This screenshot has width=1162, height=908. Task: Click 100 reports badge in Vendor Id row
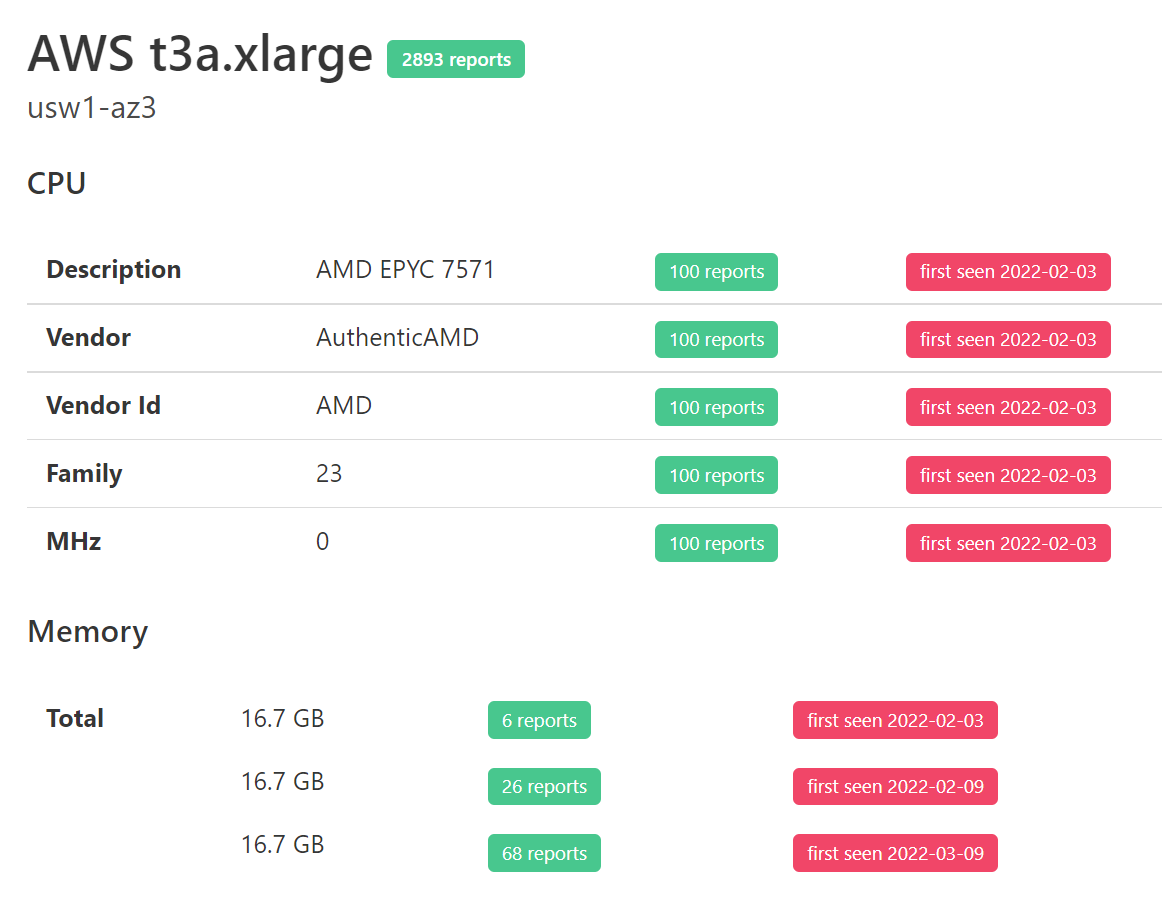(x=716, y=408)
